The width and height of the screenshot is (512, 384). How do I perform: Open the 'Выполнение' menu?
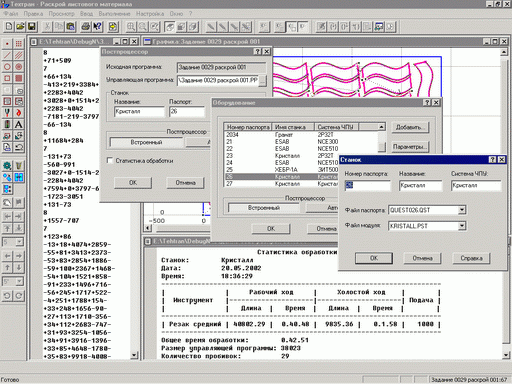click(x=114, y=14)
